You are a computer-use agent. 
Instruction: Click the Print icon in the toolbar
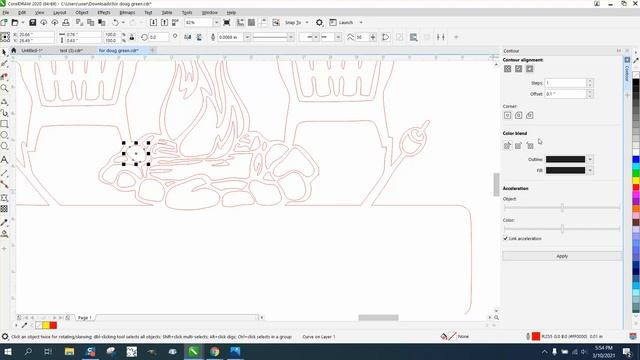66,22
